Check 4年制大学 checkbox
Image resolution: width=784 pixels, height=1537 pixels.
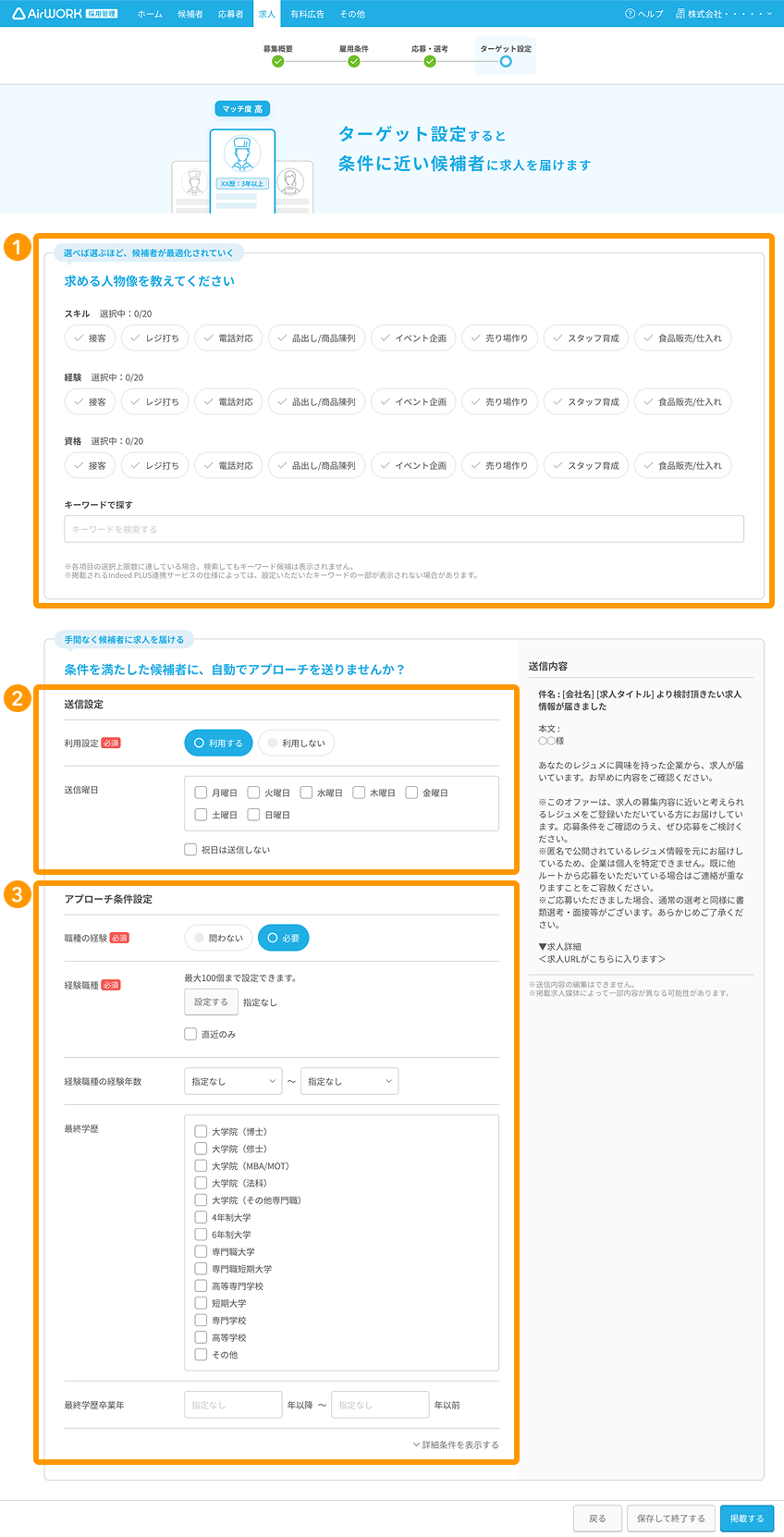click(x=201, y=1217)
